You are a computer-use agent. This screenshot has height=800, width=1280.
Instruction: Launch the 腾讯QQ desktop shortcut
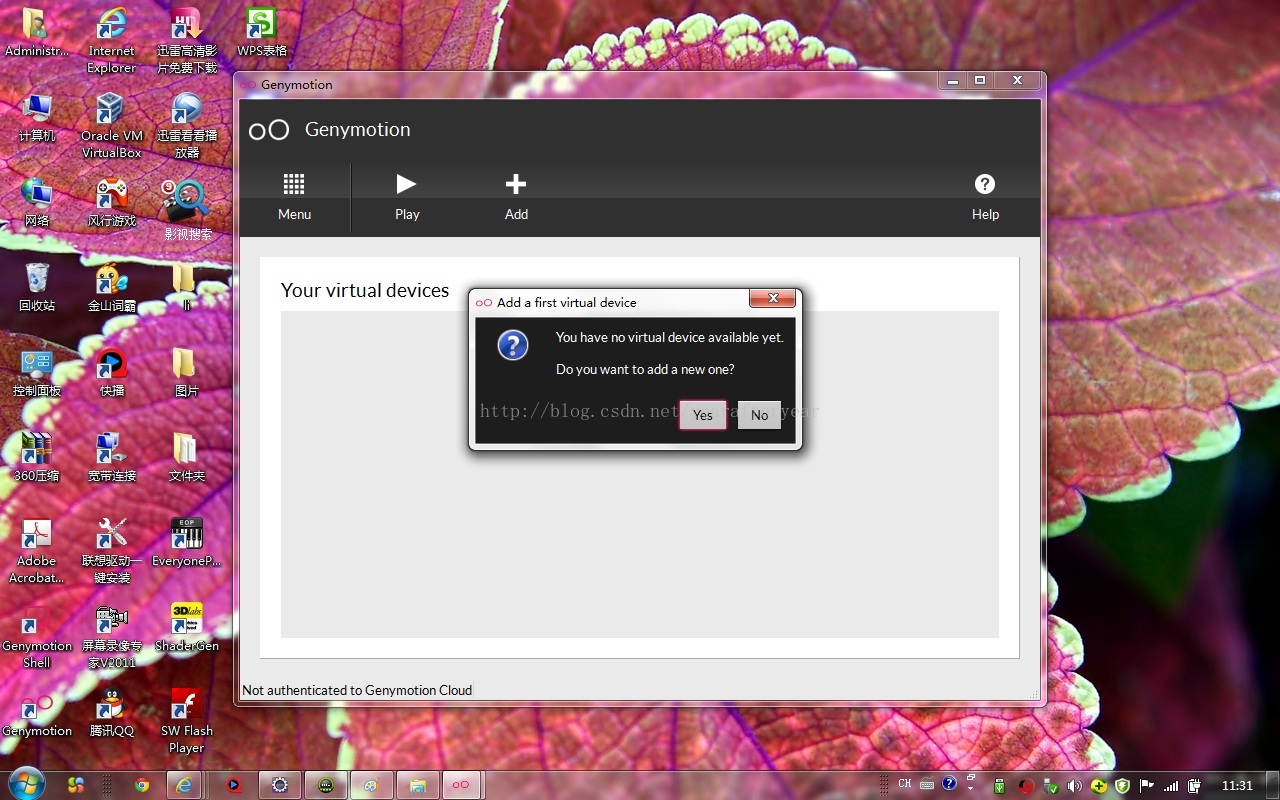pos(111,713)
